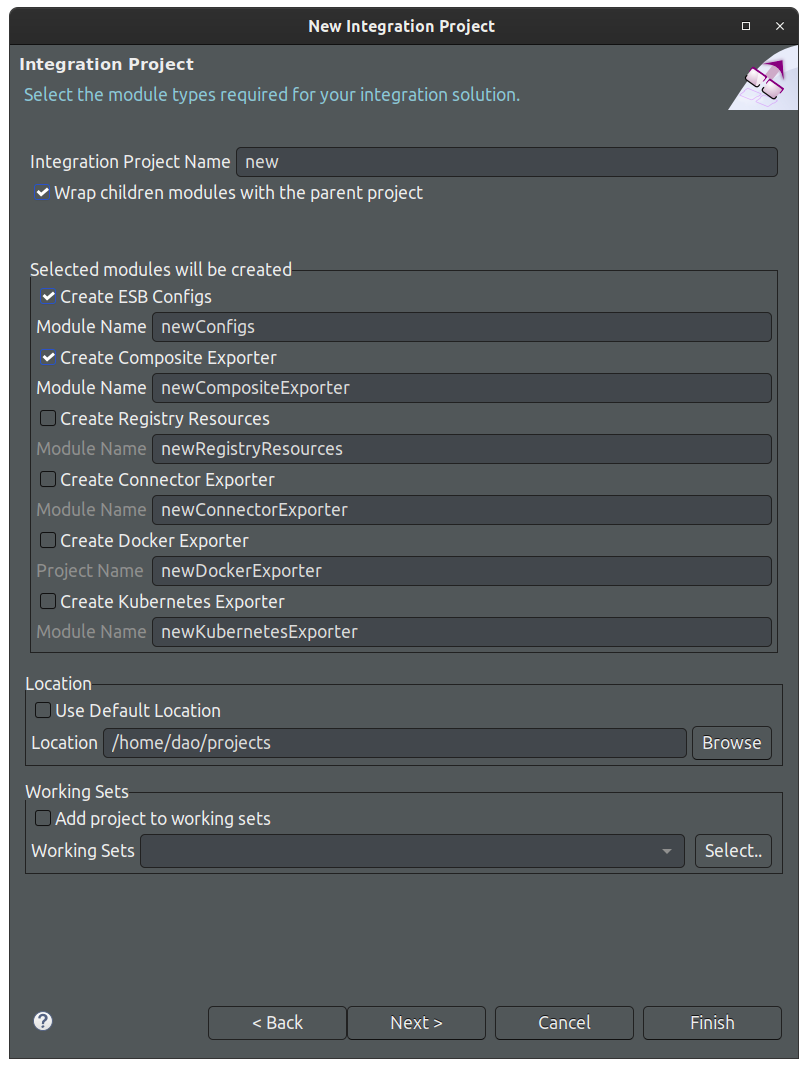This screenshot has height=1068, width=808.
Task: Uncheck Create ESB Configs
Action: coord(48,296)
